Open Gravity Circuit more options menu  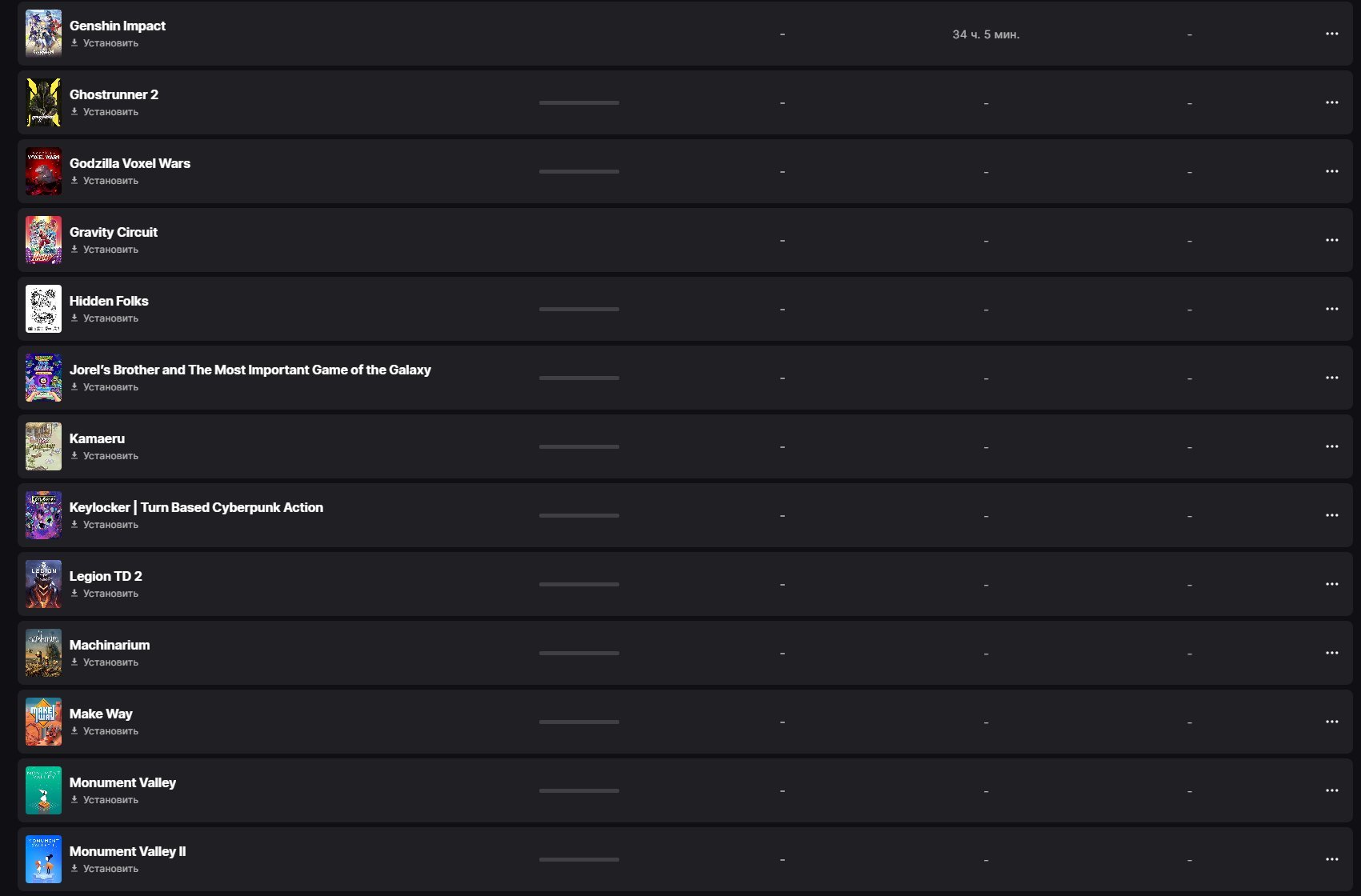(x=1331, y=240)
